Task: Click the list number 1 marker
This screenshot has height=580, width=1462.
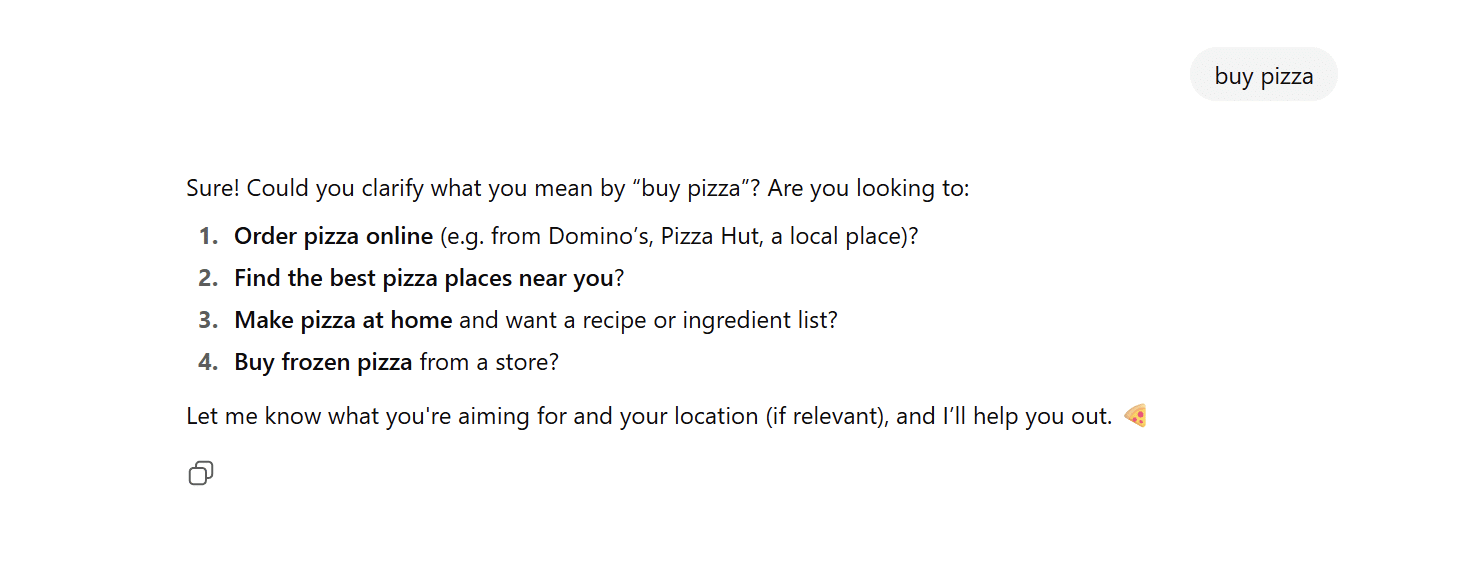Action: pyautogui.click(x=208, y=236)
